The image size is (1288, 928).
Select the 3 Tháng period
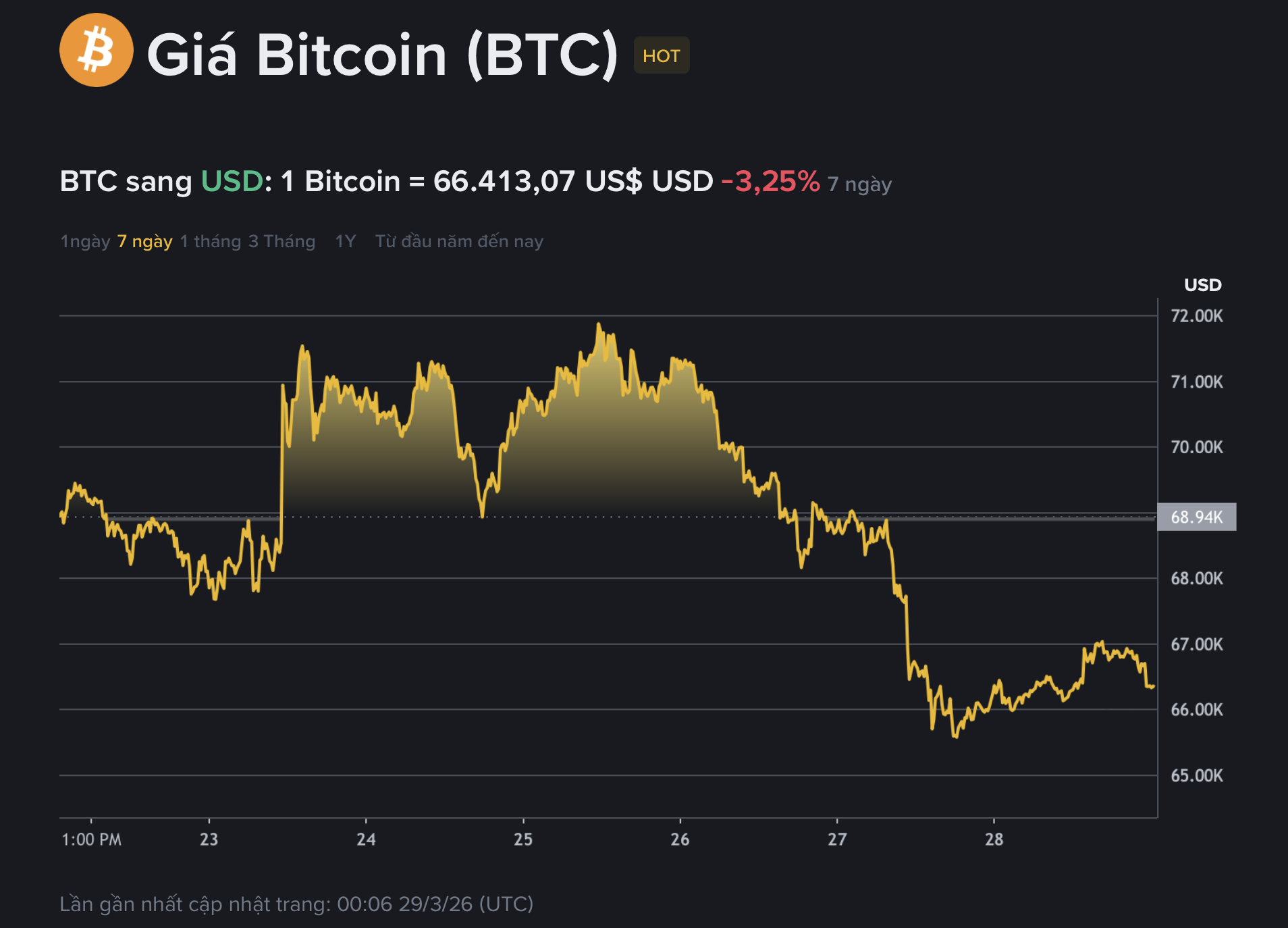pyautogui.click(x=281, y=240)
